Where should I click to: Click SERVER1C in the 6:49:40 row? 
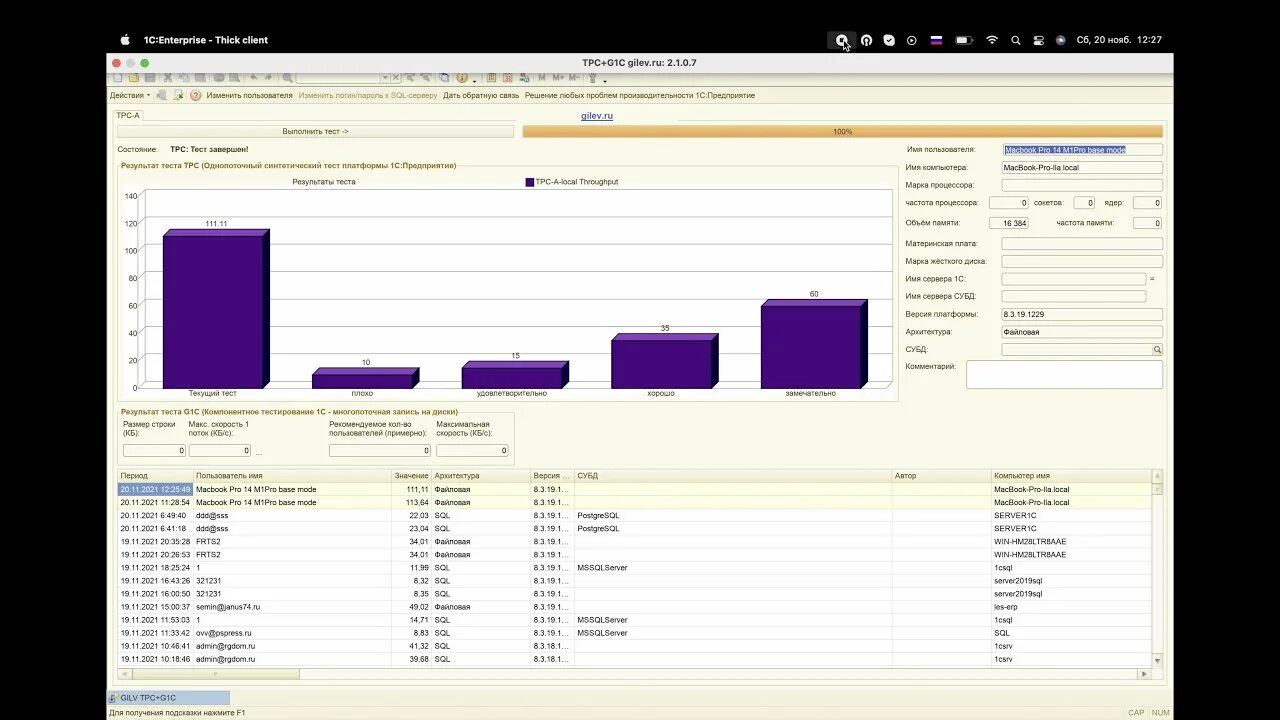click(x=1014, y=515)
